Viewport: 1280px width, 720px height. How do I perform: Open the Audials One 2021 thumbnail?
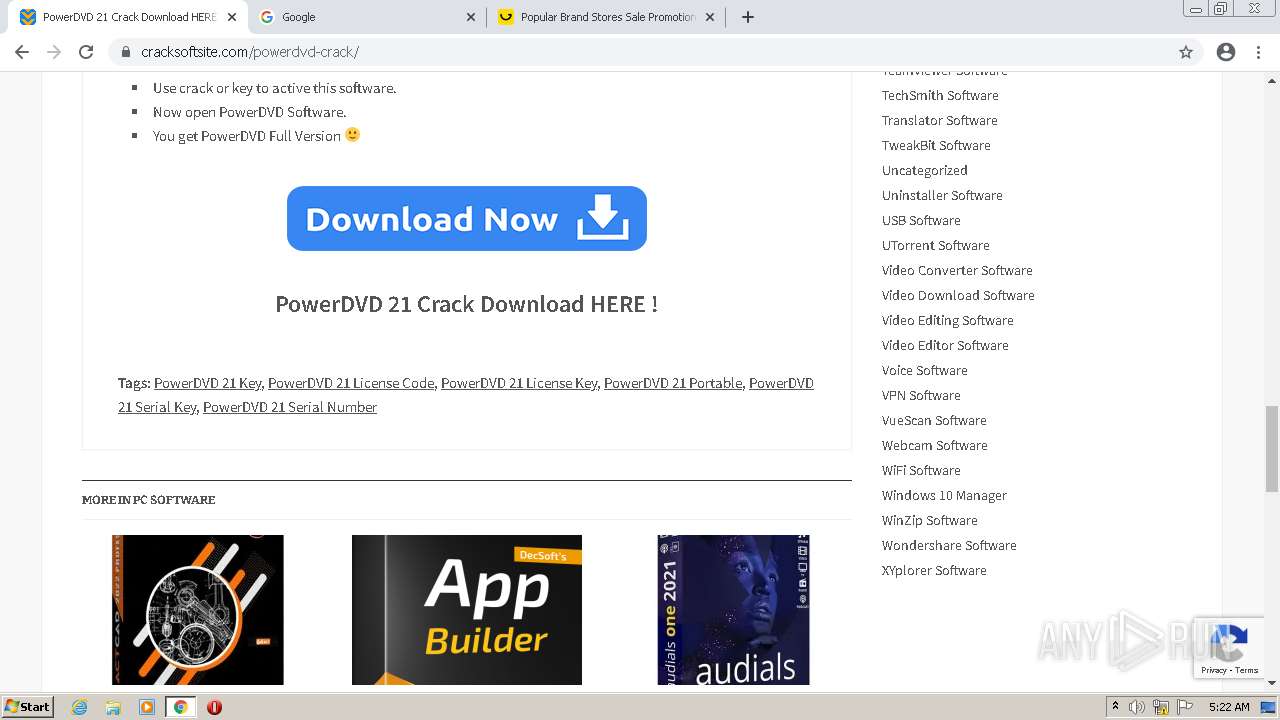tap(733, 610)
